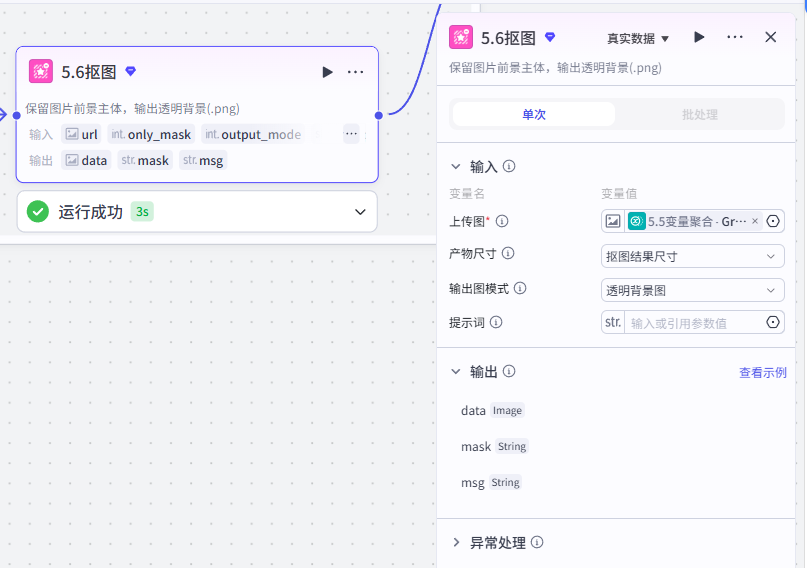The height and width of the screenshot is (568, 807).
Task: Click info icon beside 输出图模式
Action: [520, 288]
